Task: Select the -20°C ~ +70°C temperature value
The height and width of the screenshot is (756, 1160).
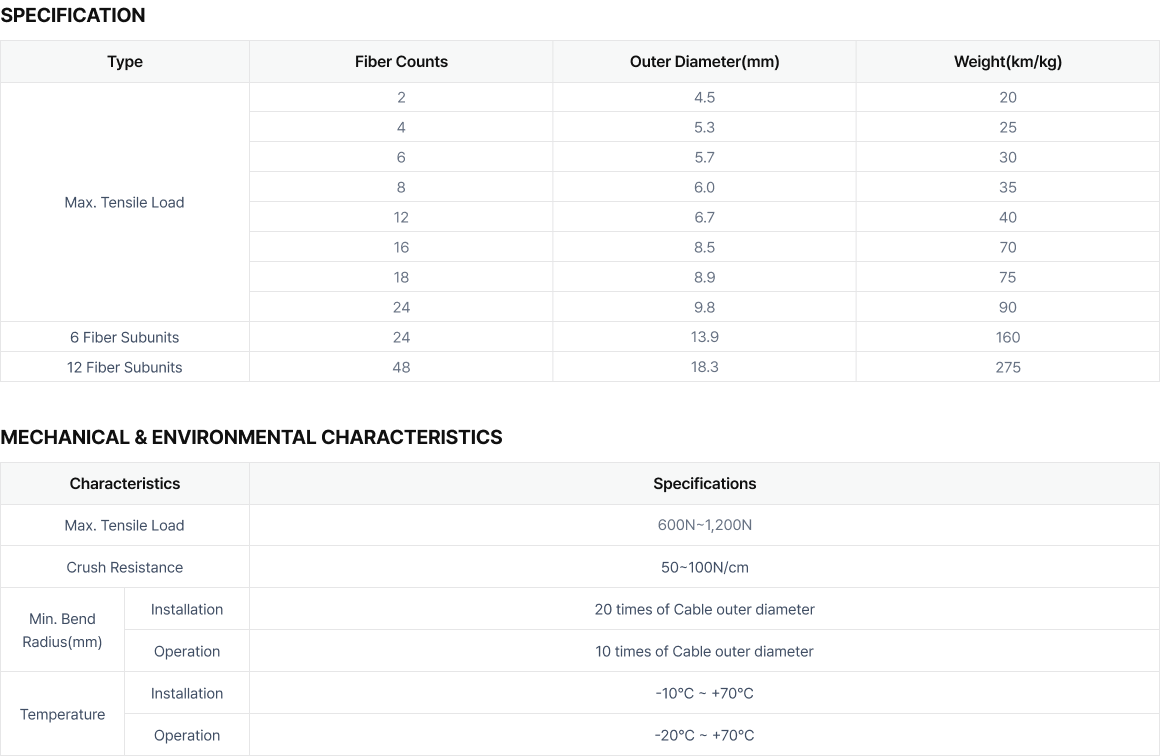Action: click(x=704, y=735)
